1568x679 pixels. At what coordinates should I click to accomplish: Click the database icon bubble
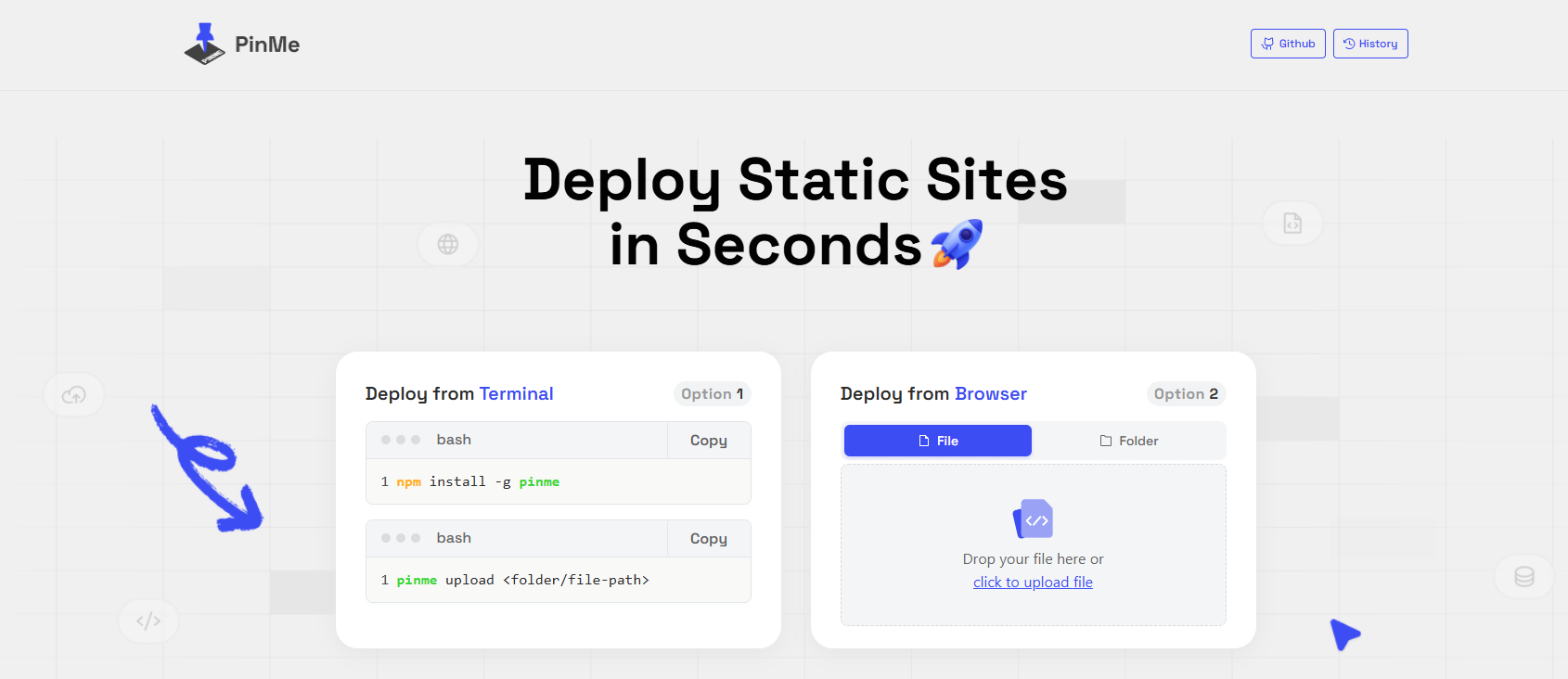coord(1524,577)
